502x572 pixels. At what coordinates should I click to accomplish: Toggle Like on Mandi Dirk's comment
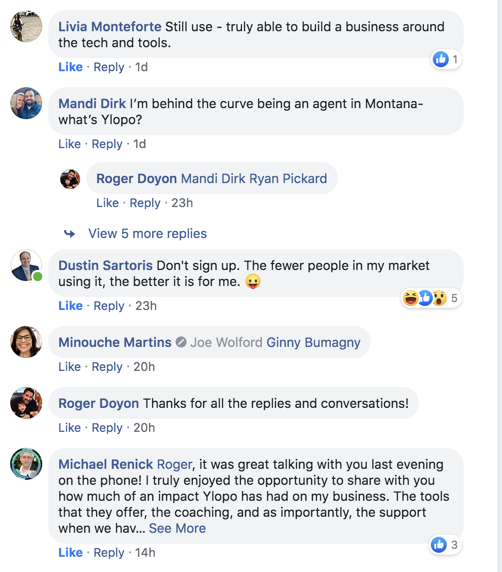[69, 144]
